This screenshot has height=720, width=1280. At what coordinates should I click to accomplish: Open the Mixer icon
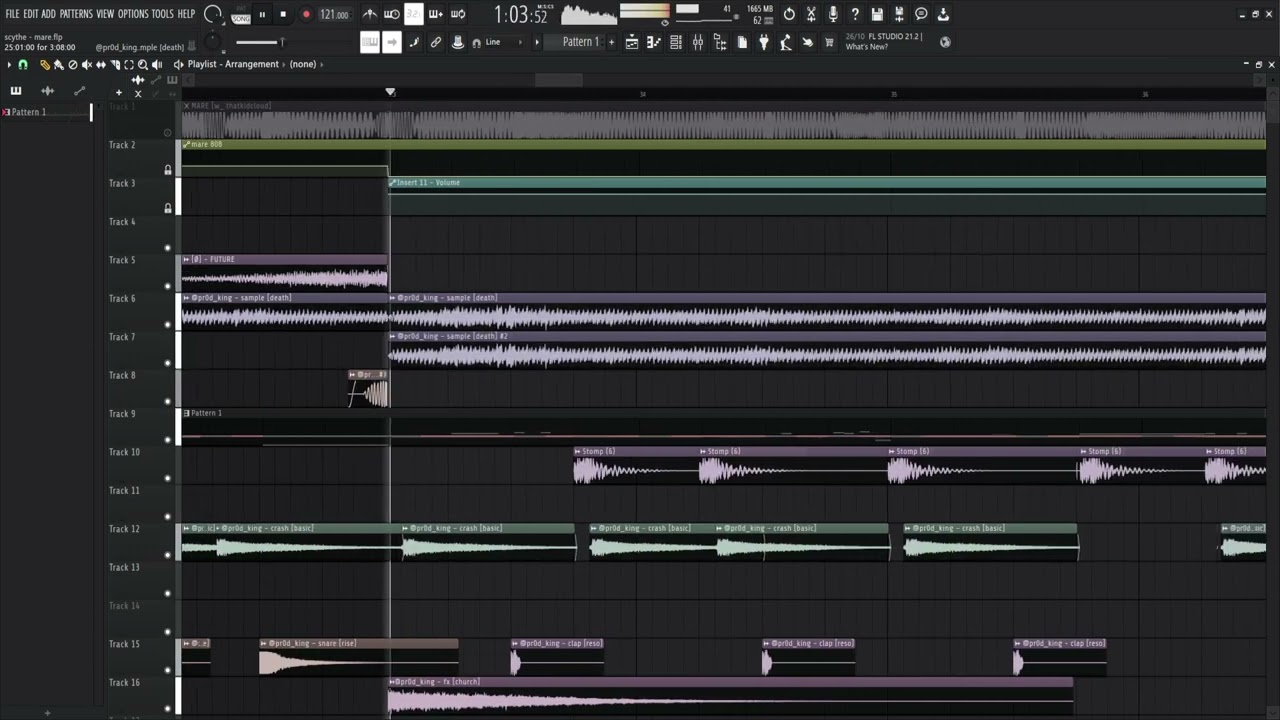(x=698, y=42)
